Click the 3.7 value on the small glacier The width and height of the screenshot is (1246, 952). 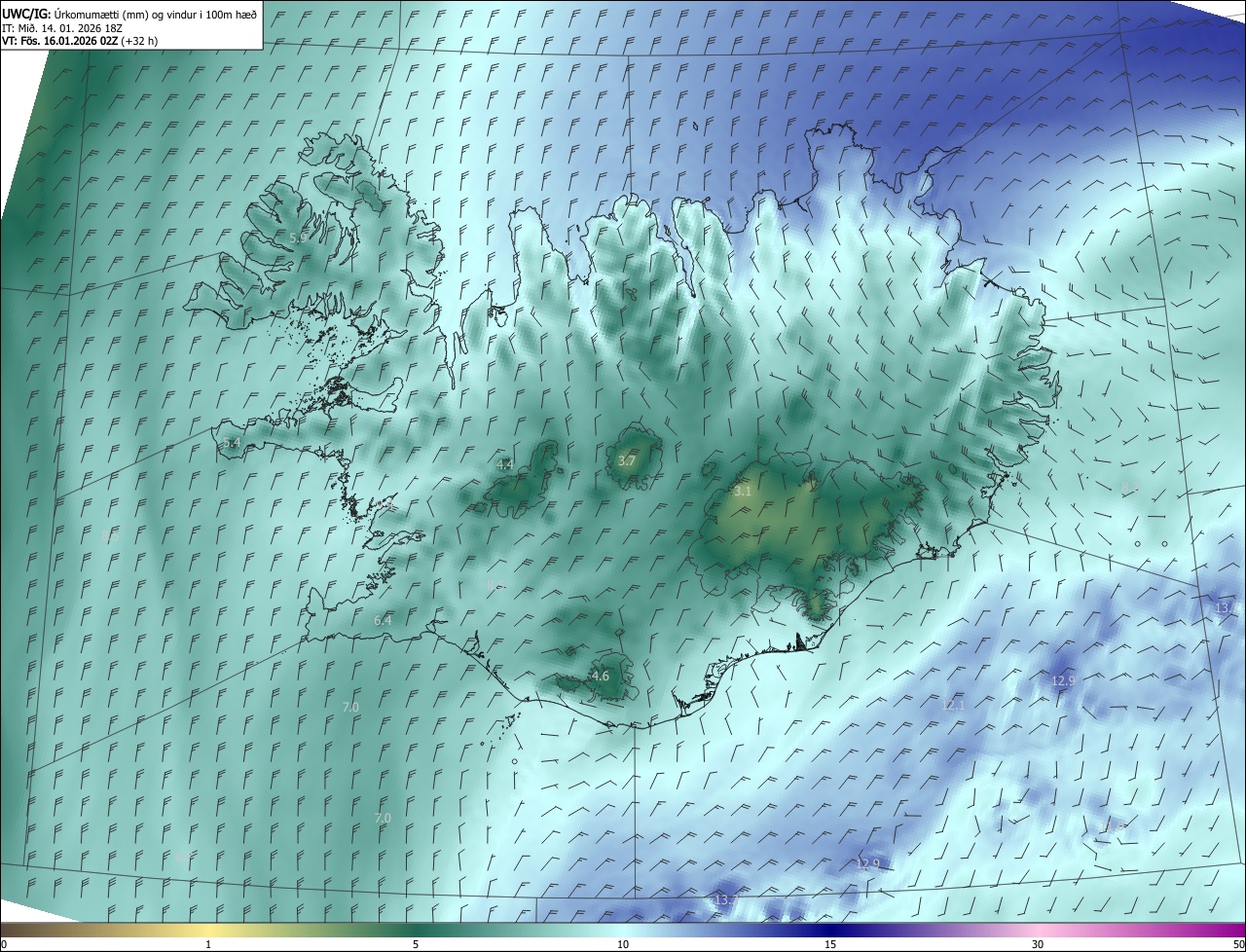(x=627, y=460)
